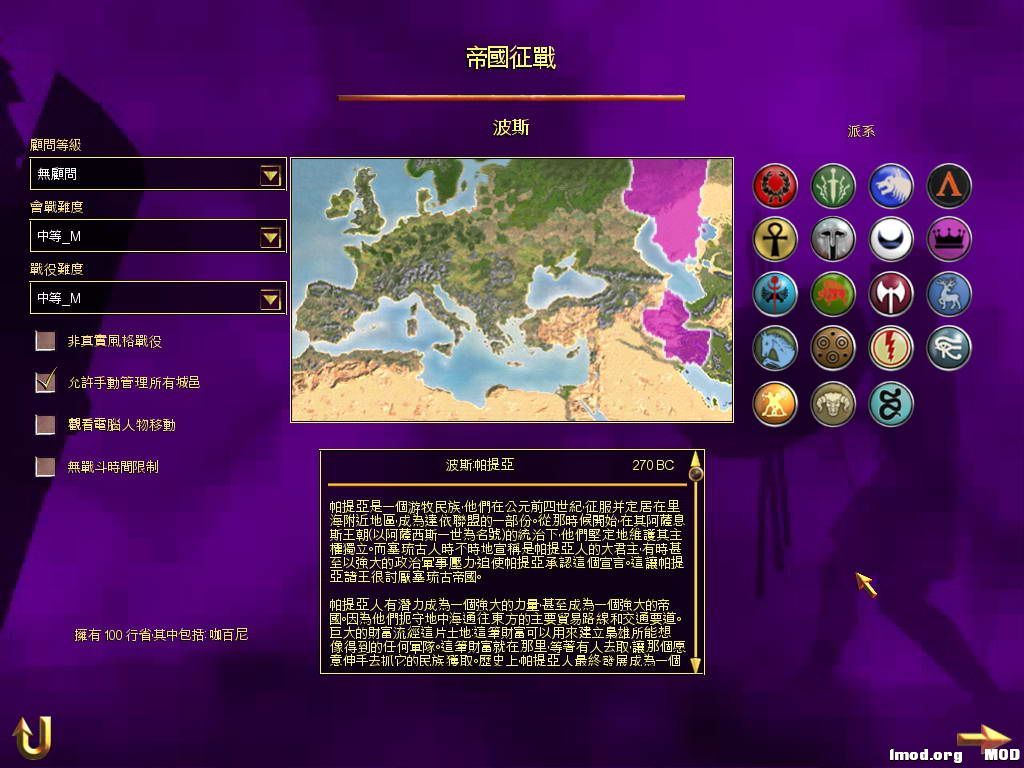Enable the 非真實風格戰役 checkbox
1024x768 pixels.
tap(45, 341)
